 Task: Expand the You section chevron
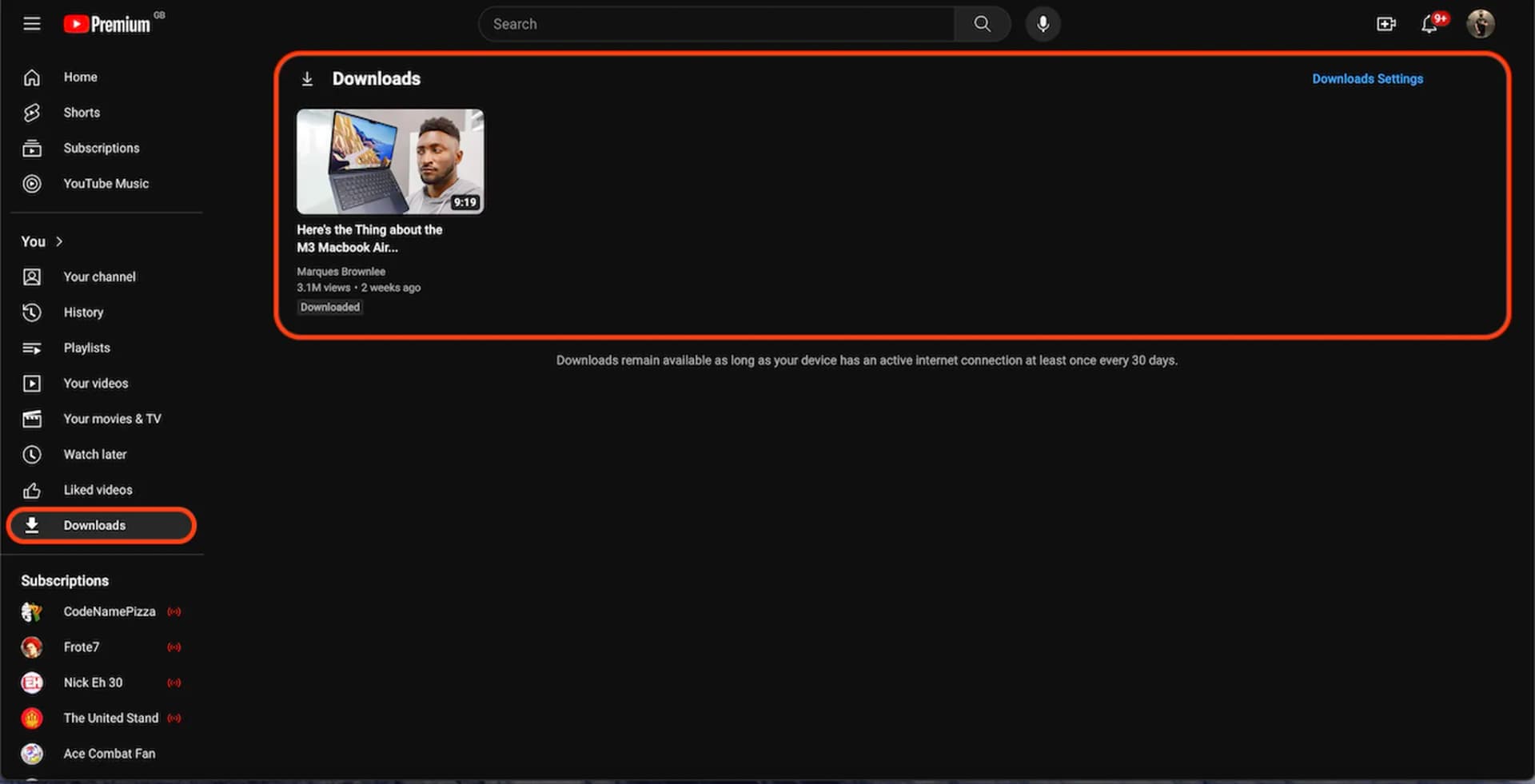pos(59,241)
